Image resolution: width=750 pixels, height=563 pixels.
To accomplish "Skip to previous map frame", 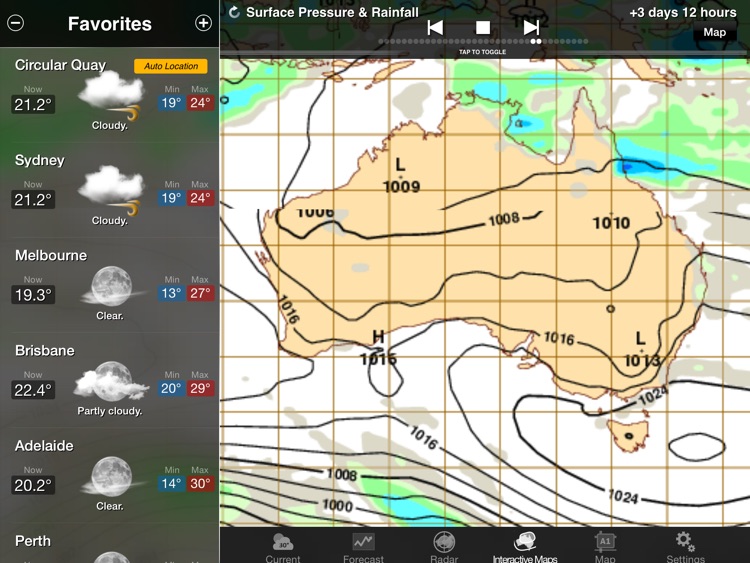I will (435, 27).
